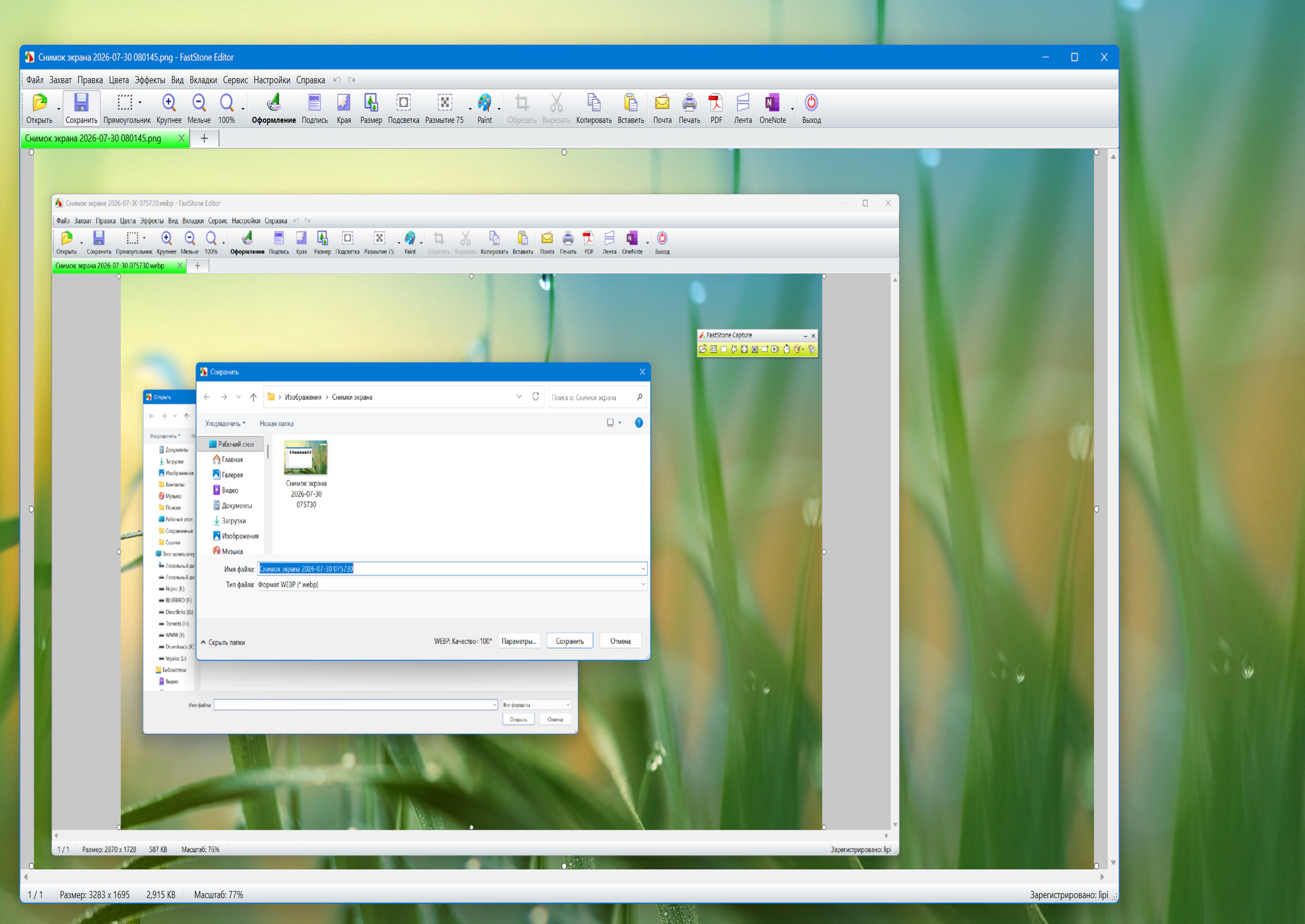
Task: Expand the Прямоугольник selection shape dropdown
Action: point(140,102)
